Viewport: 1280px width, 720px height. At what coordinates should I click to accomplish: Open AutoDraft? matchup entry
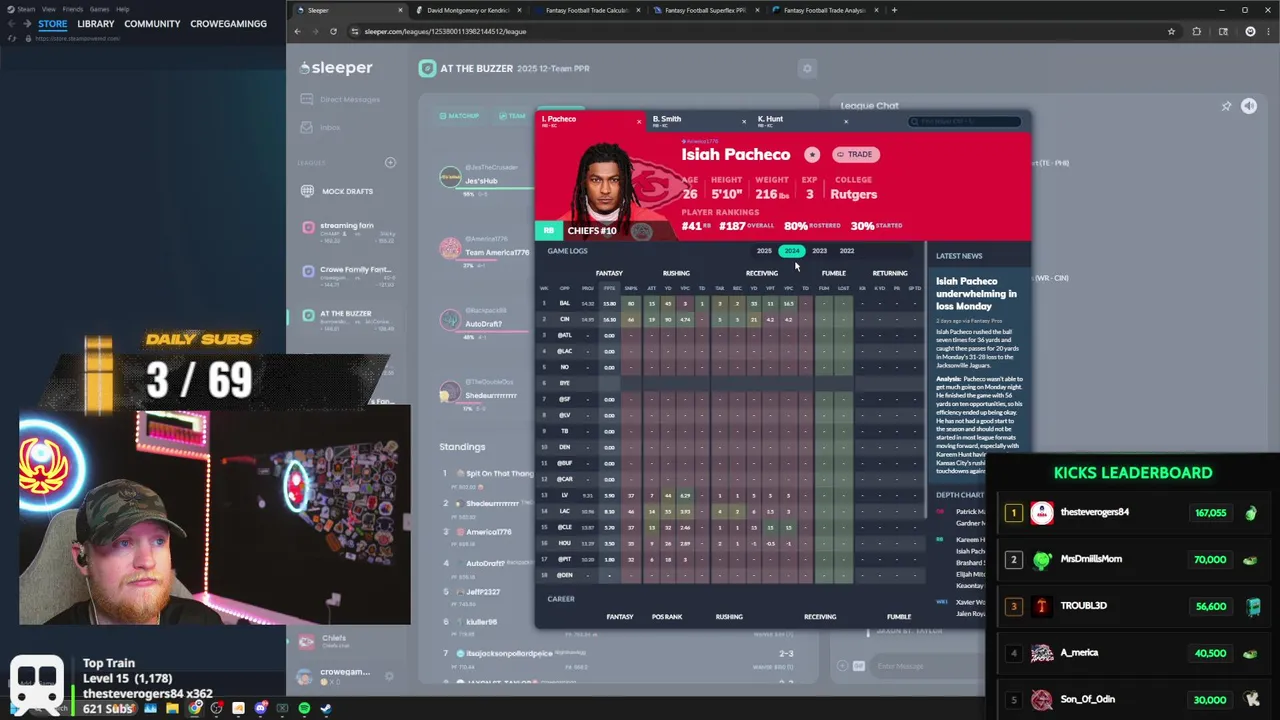484,324
